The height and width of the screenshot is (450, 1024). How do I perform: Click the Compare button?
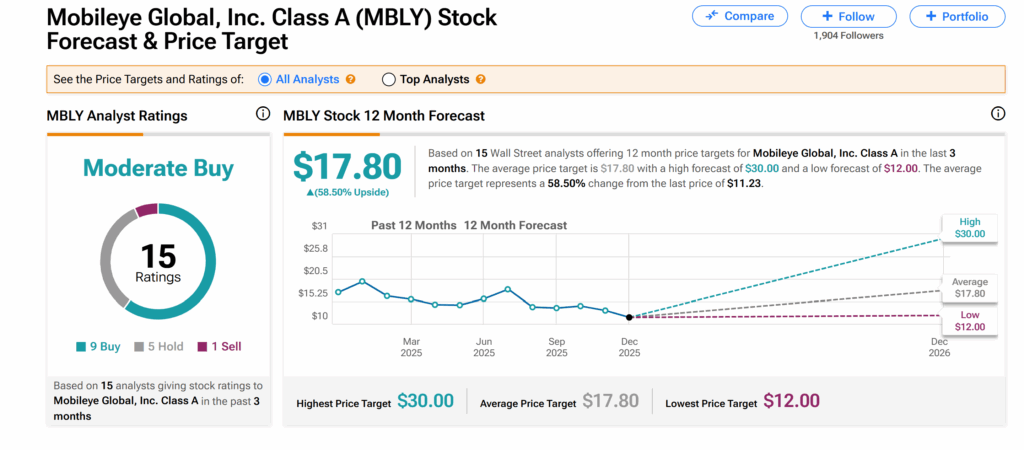pyautogui.click(x=738, y=17)
